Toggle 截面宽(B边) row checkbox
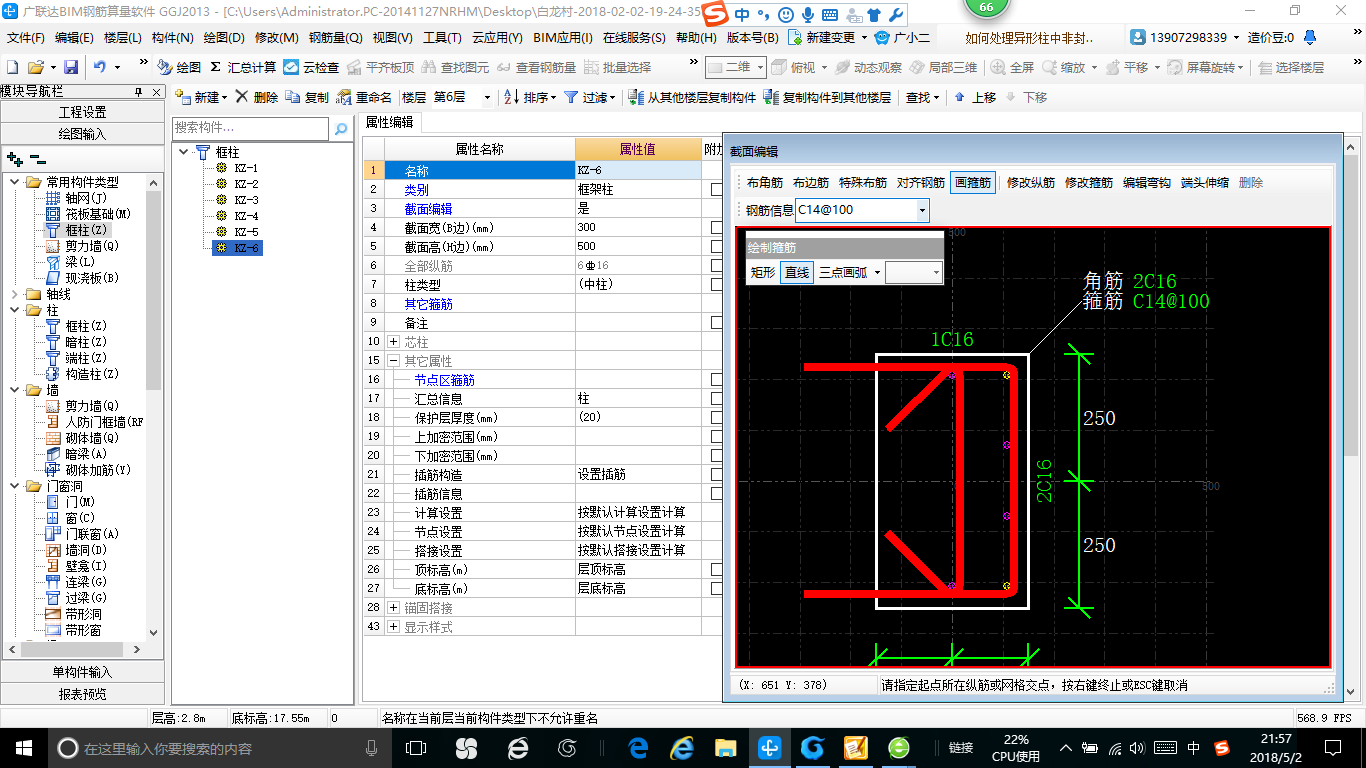The image size is (1366, 768). [x=716, y=227]
